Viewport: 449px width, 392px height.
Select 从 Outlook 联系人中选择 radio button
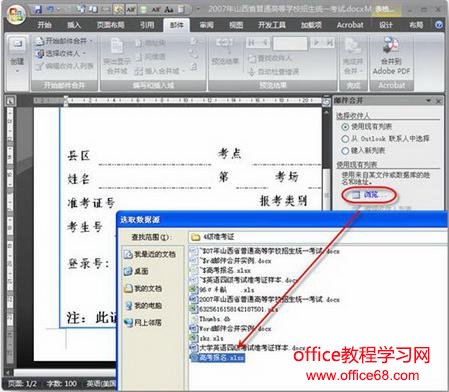point(345,139)
